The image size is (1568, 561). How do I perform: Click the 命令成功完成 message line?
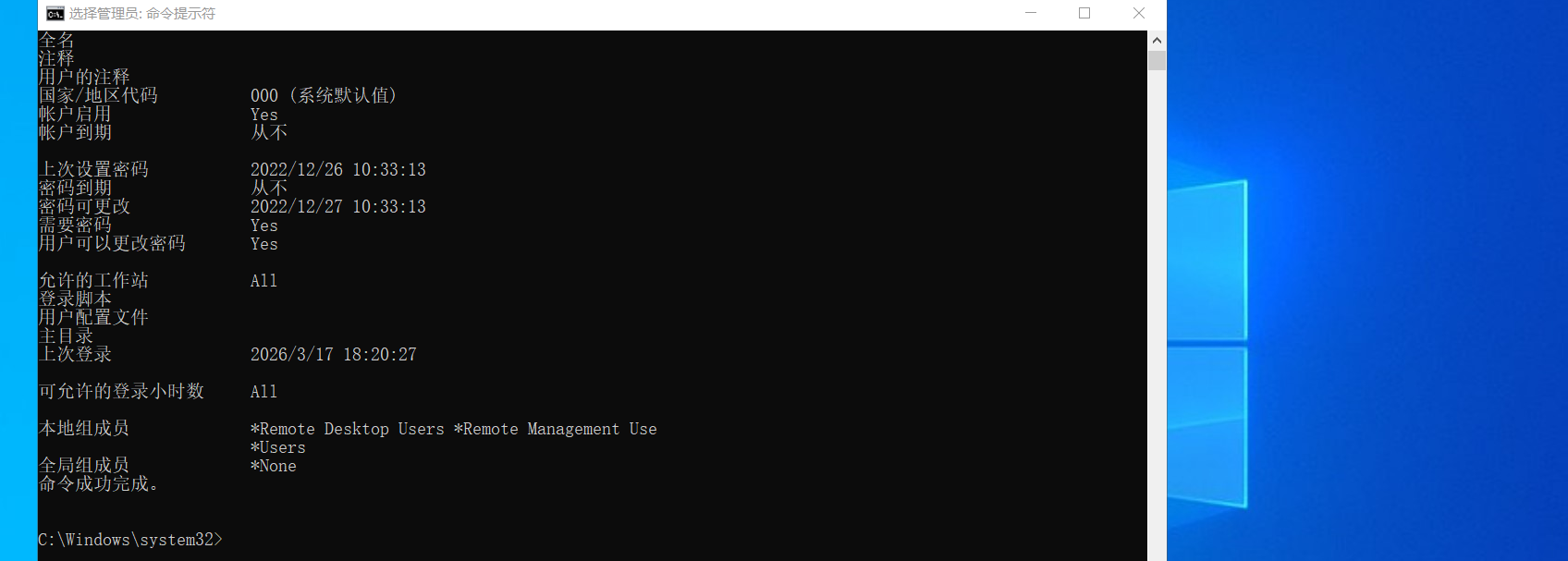[98, 484]
